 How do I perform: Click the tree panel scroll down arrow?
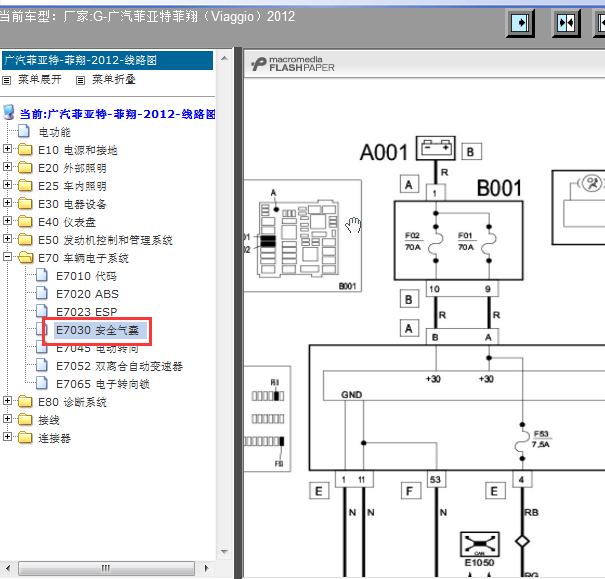click(225, 552)
